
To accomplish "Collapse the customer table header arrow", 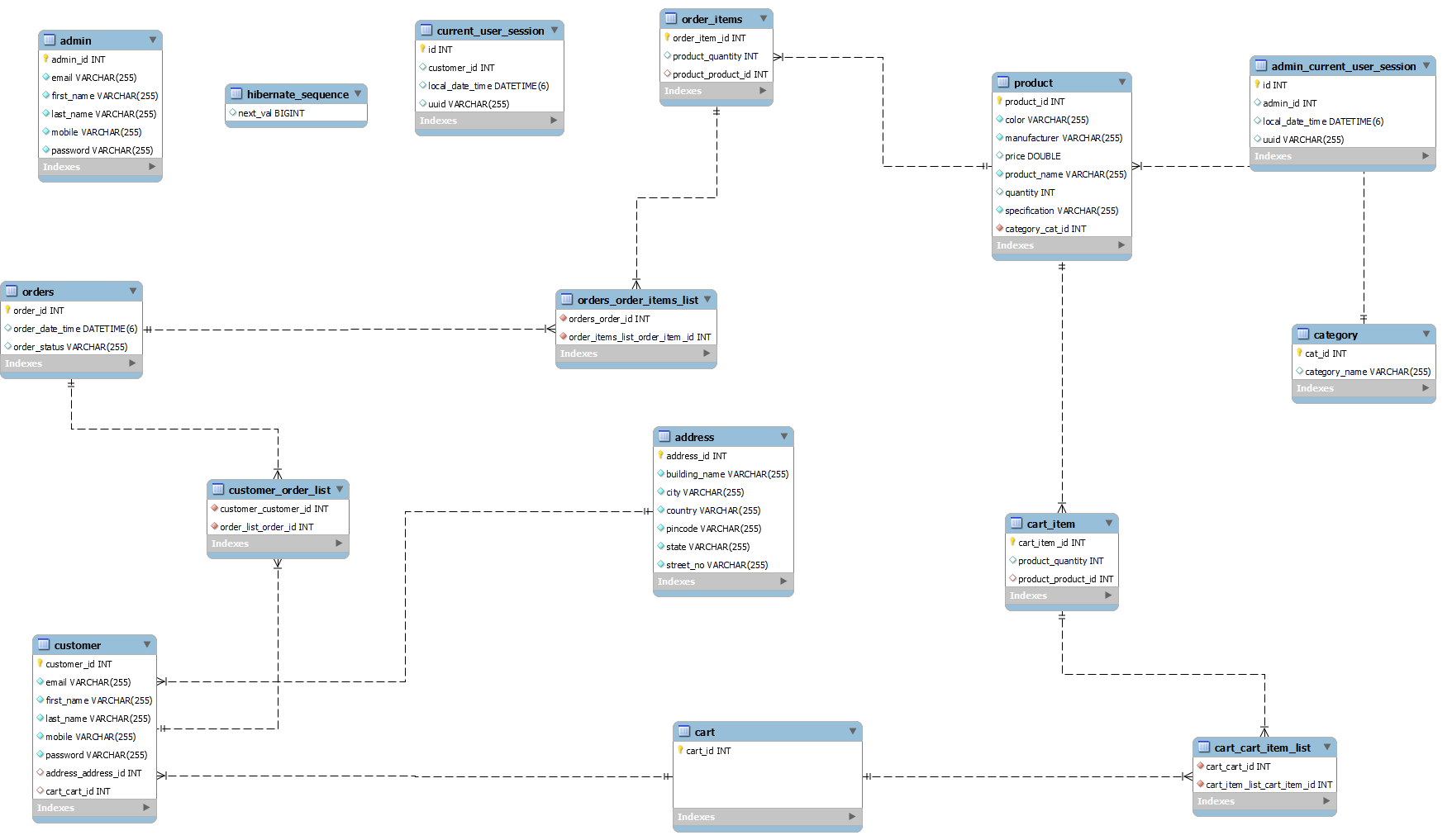I will [147, 644].
